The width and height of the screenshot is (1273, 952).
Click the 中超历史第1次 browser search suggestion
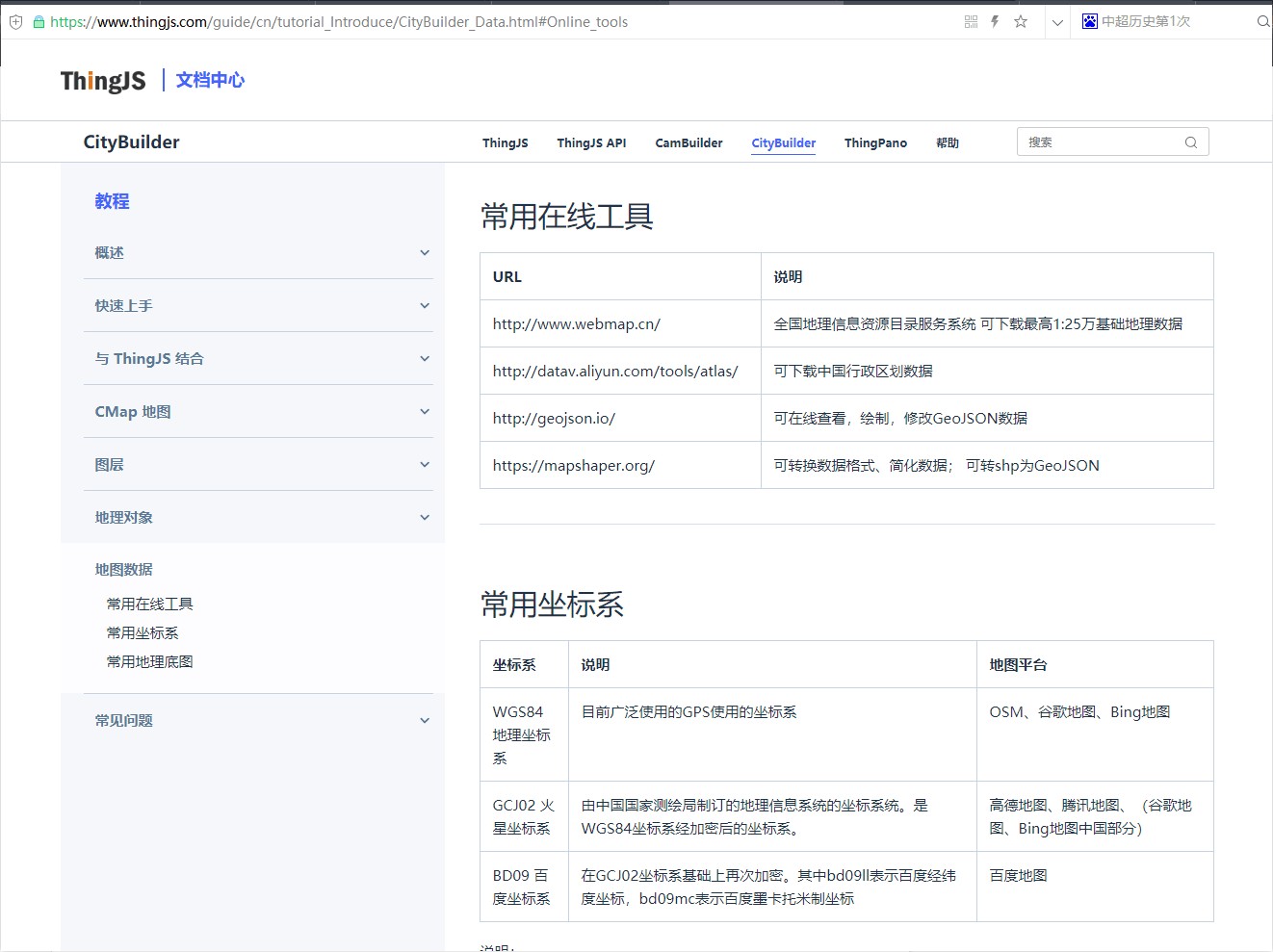(x=1146, y=21)
